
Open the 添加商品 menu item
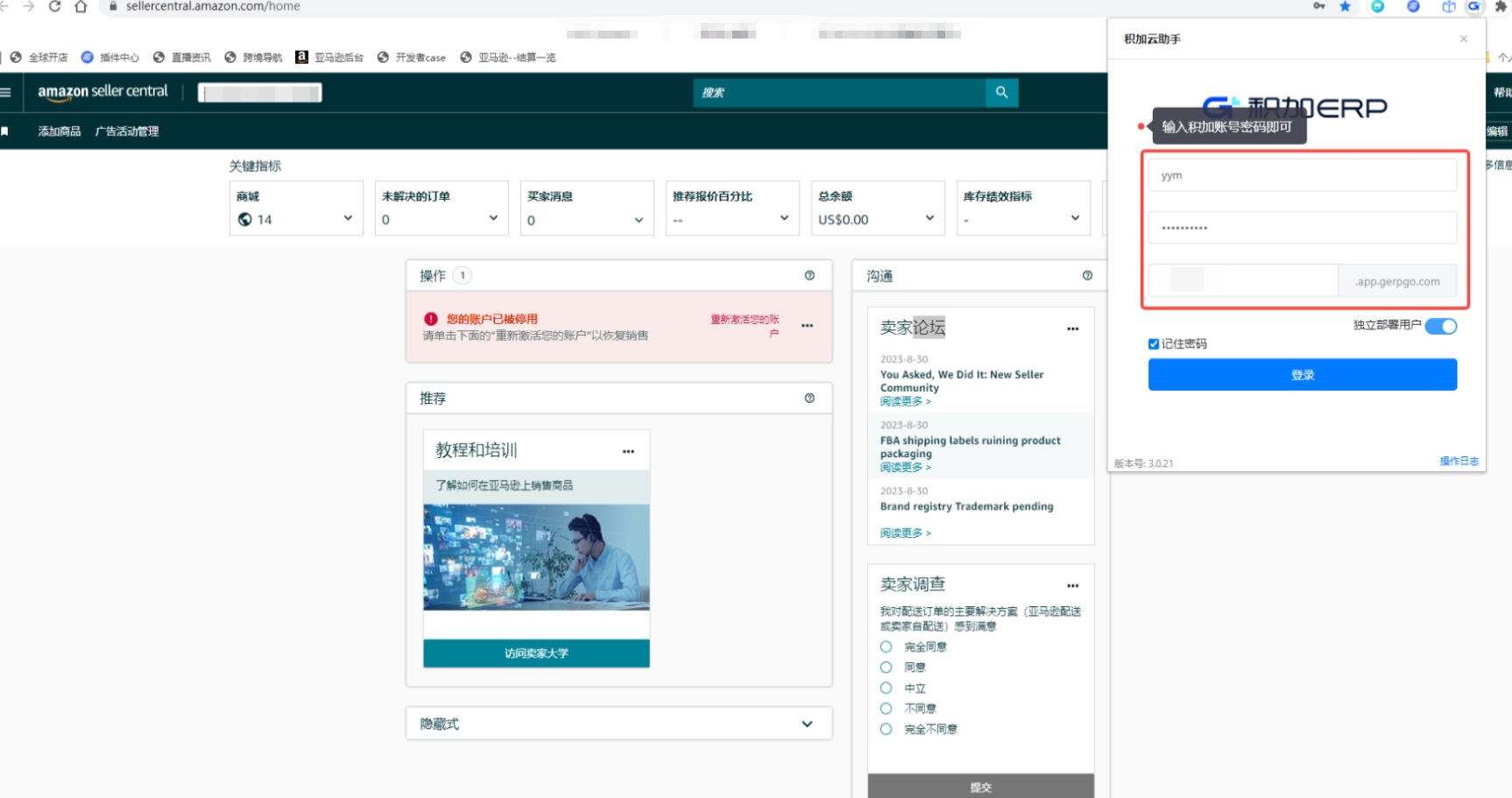tap(60, 131)
